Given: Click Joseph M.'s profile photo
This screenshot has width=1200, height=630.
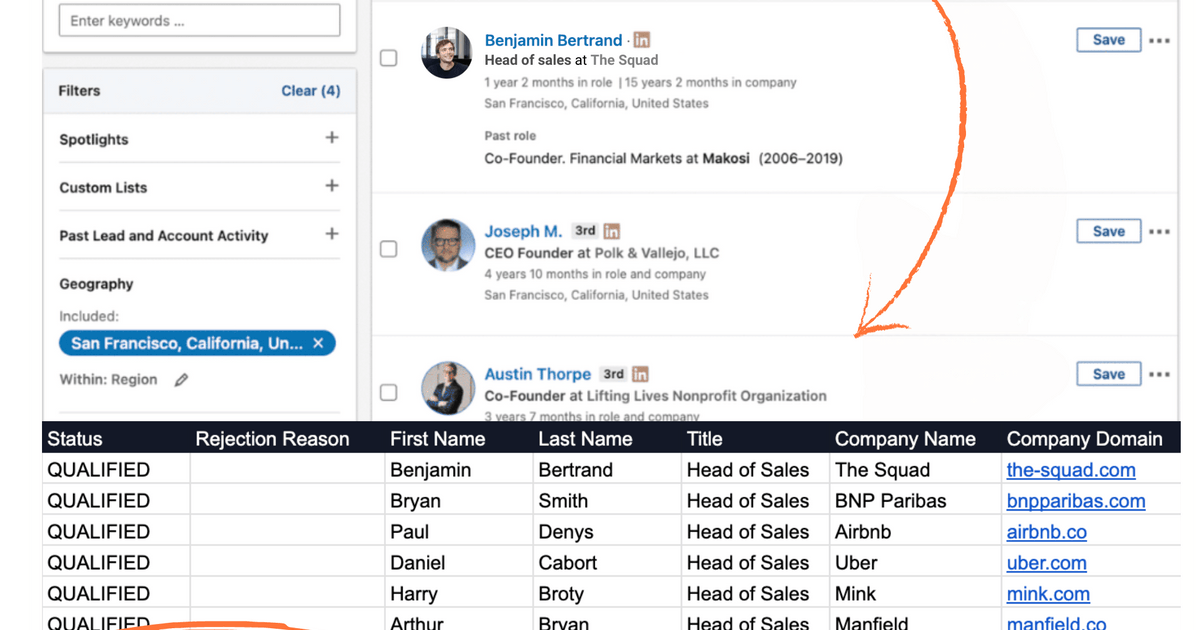Looking at the screenshot, I should click(x=448, y=247).
